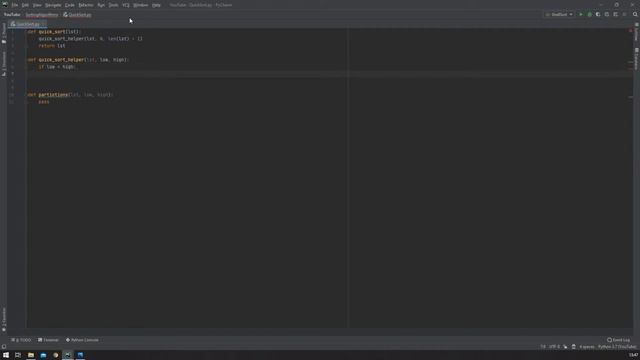Screen dimensions: 640x360
Task: Open Task View on the taskbar
Action: [x=18, y=355]
